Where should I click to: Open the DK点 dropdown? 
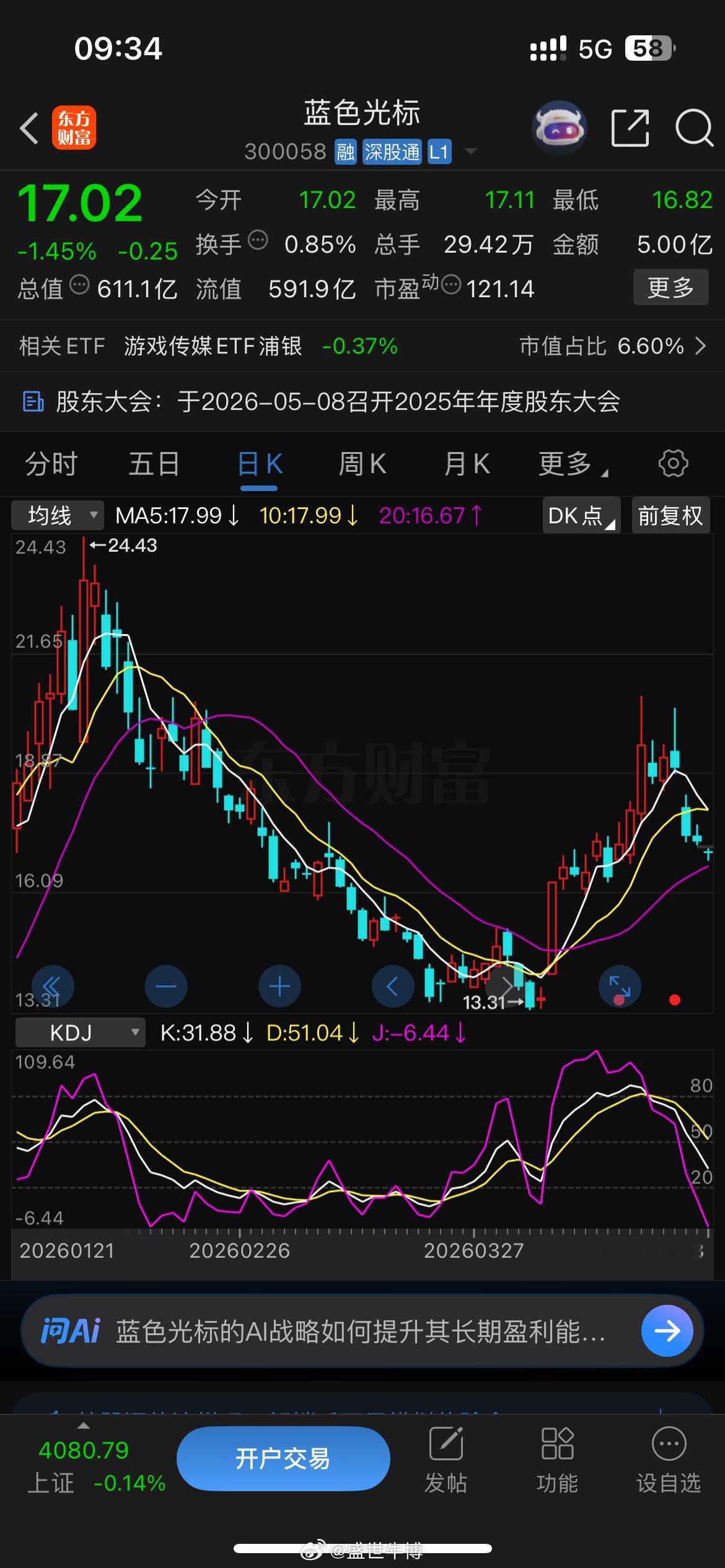[581, 515]
